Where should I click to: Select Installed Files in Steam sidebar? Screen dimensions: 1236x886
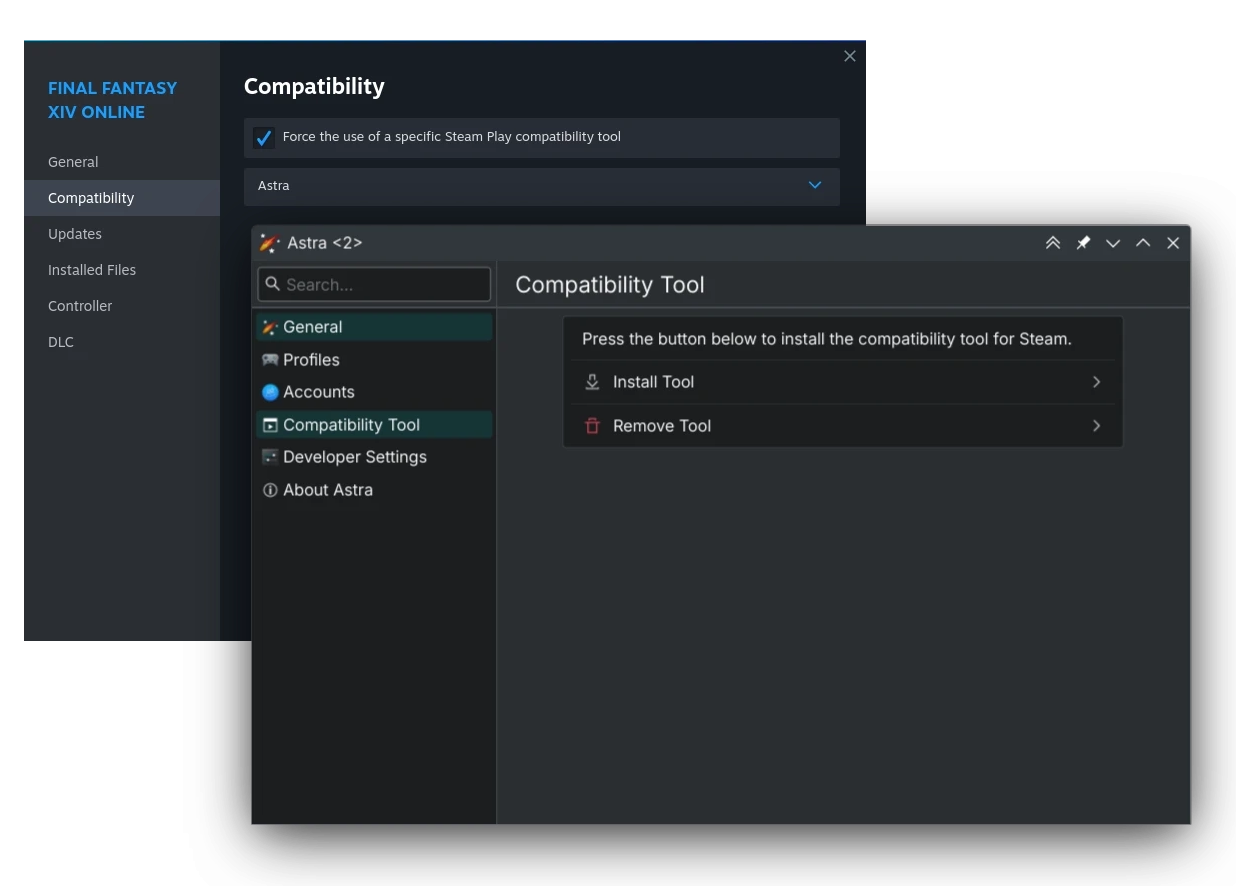click(x=92, y=270)
